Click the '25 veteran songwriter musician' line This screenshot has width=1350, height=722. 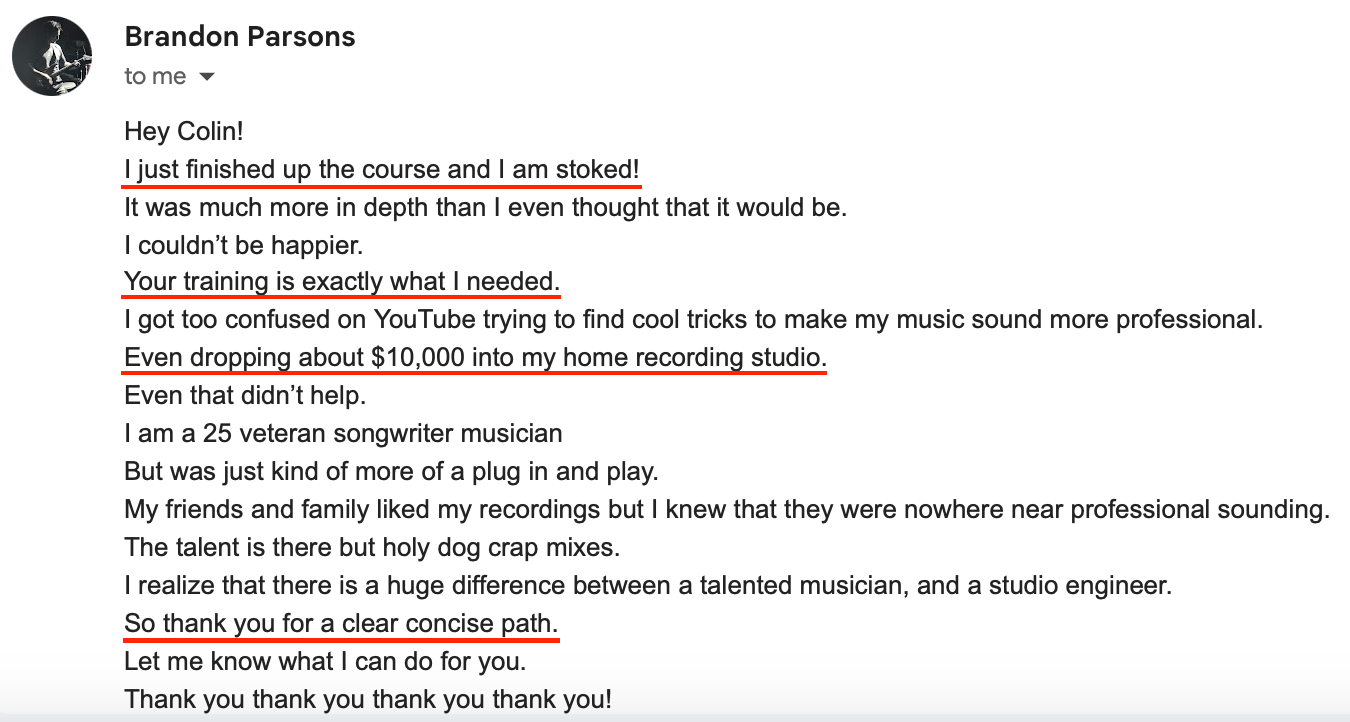343,434
